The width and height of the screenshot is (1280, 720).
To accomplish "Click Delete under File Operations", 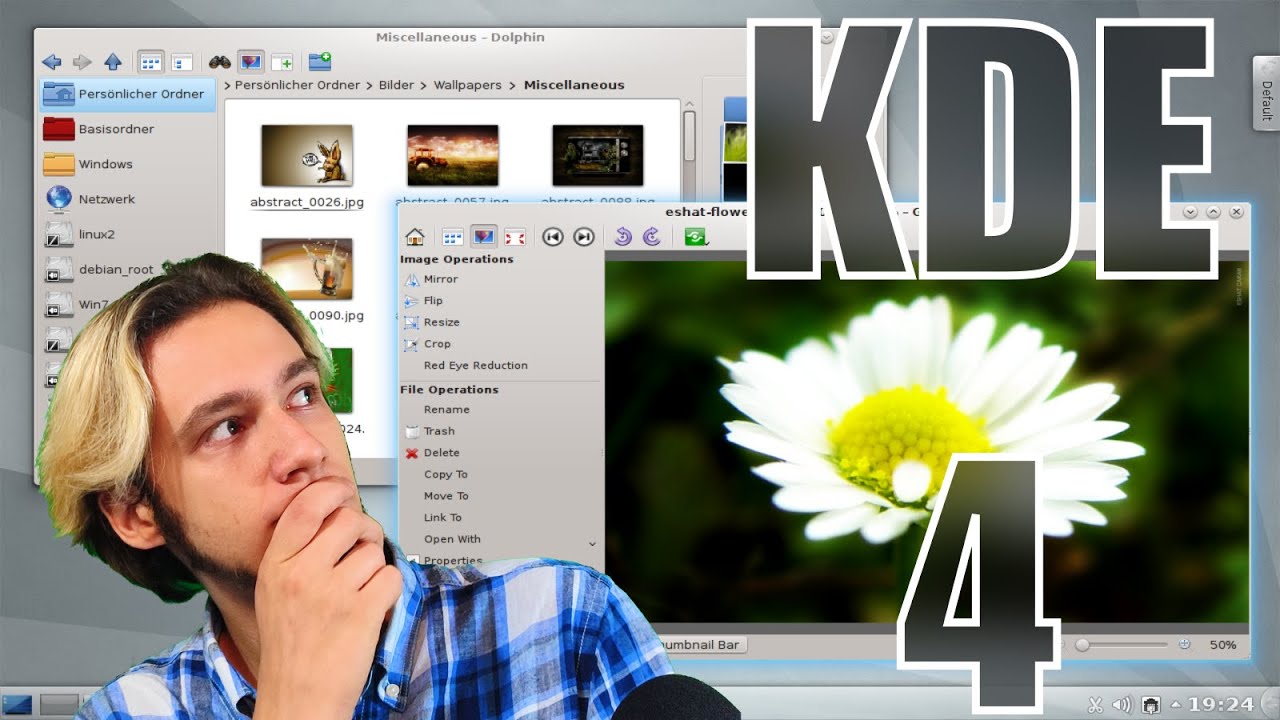I will [432, 452].
